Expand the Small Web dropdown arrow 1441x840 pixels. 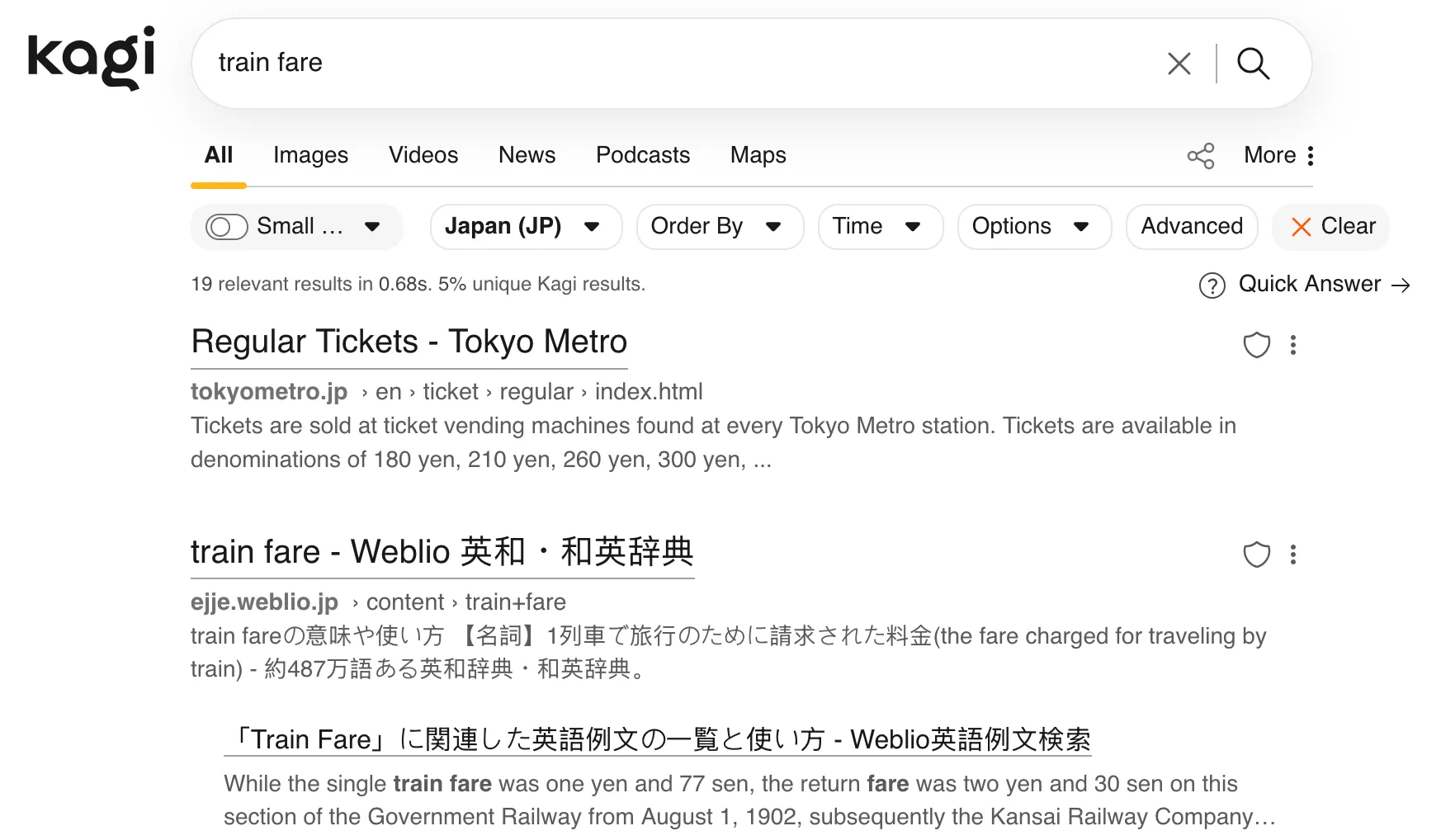click(372, 227)
